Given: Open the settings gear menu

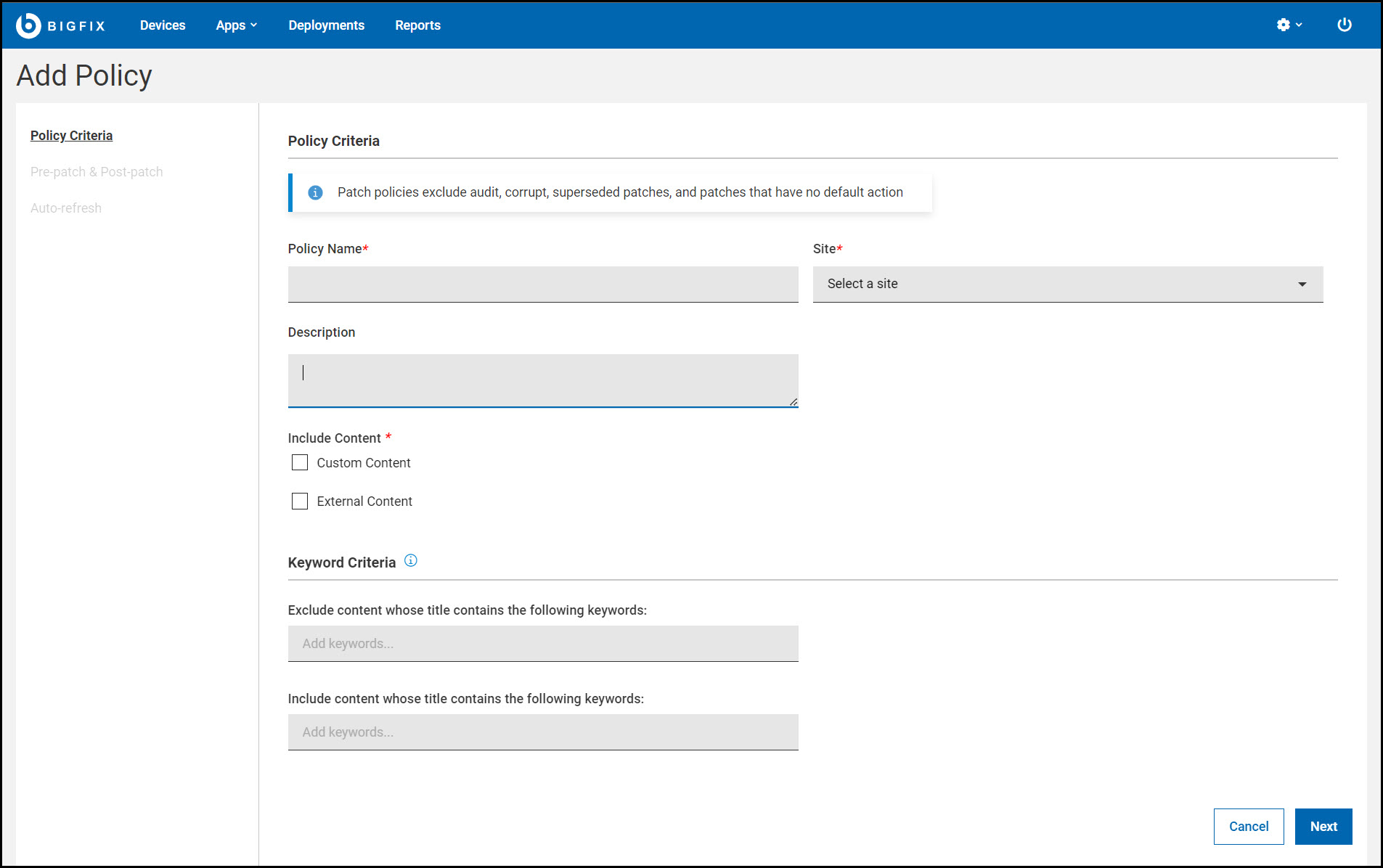Looking at the screenshot, I should 1288,25.
